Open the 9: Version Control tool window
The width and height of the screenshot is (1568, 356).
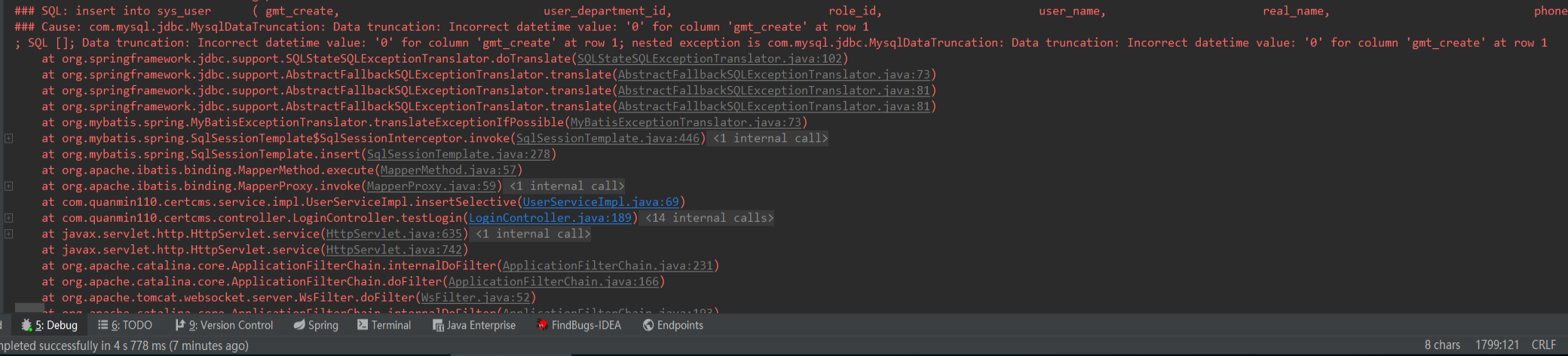224,325
